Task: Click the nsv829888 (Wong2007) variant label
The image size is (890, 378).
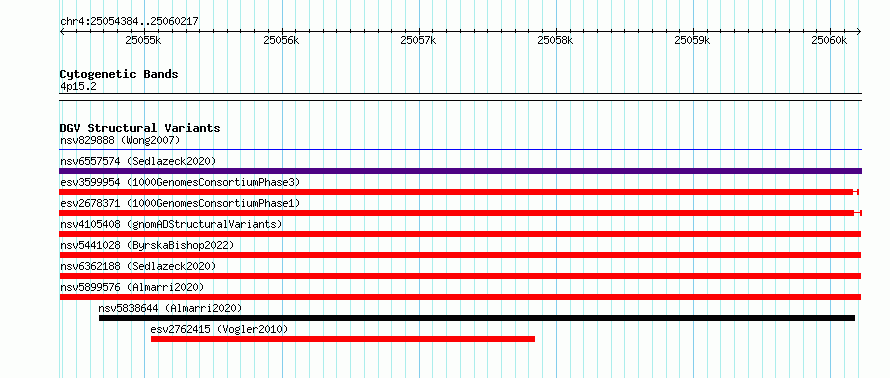Action: point(120,140)
